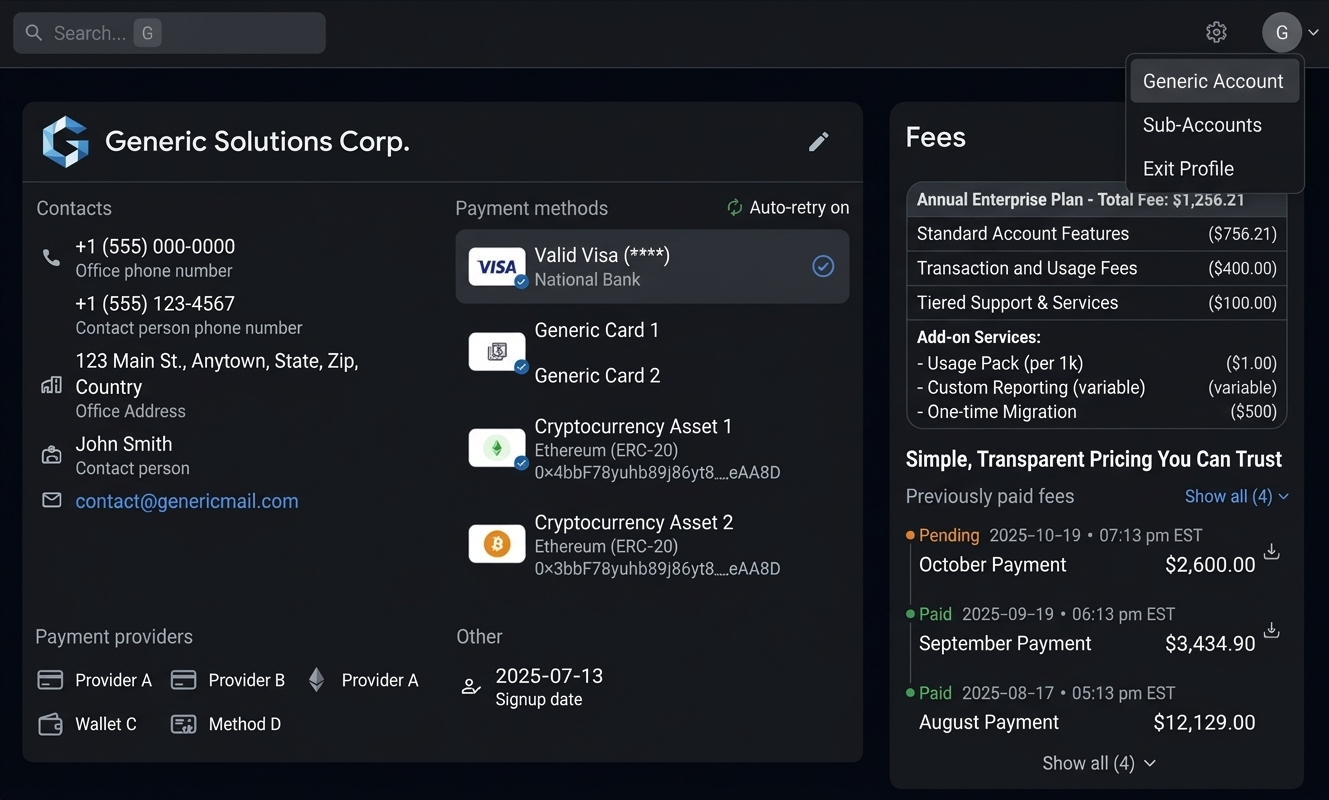
Task: Download the September Payment receipt
Action: pos(1271,631)
